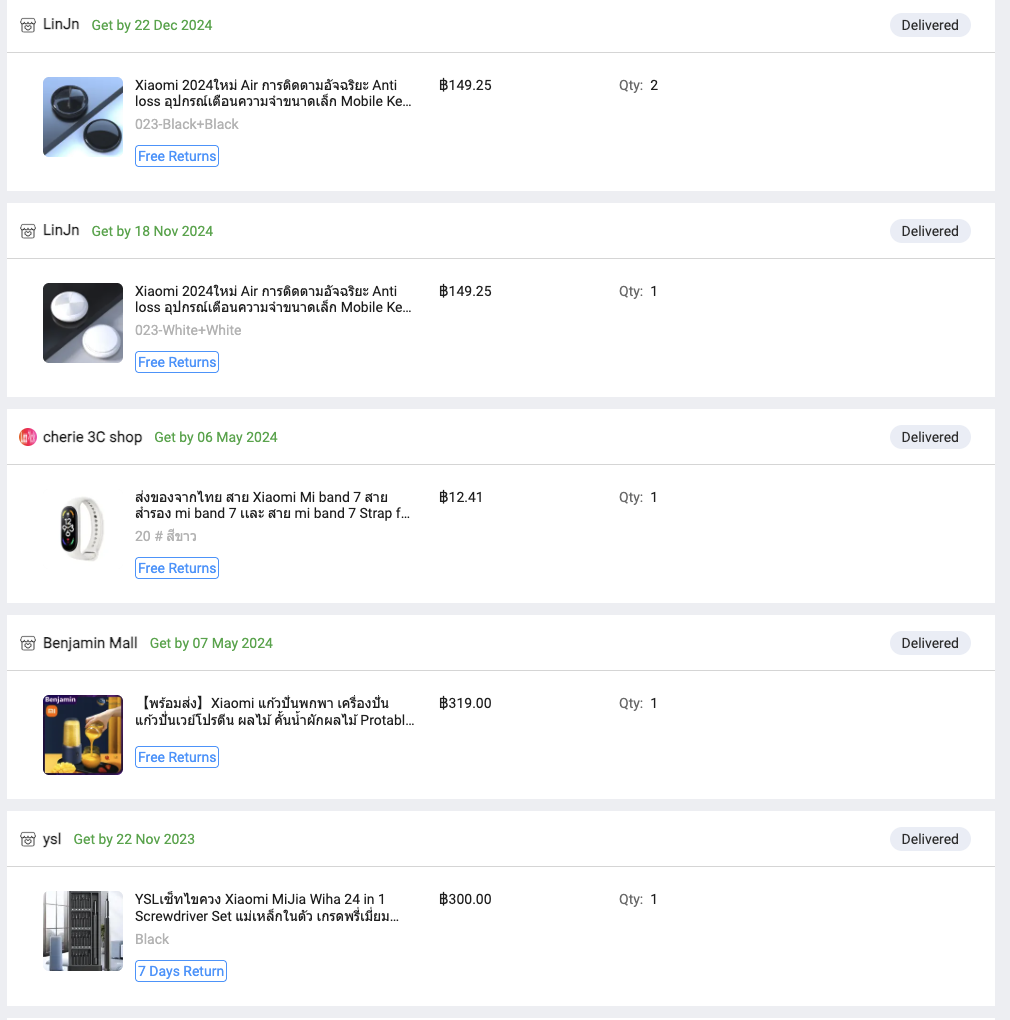1010x1020 pixels.
Task: Click the Benjamin Mall store icon
Action: point(28,643)
